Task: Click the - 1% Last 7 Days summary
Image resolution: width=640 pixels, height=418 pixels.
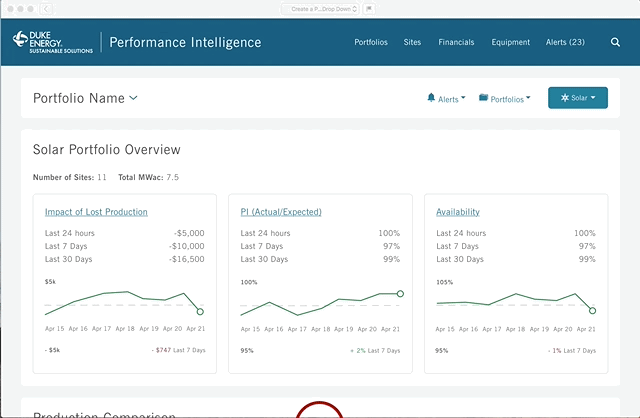Action: 572,351
